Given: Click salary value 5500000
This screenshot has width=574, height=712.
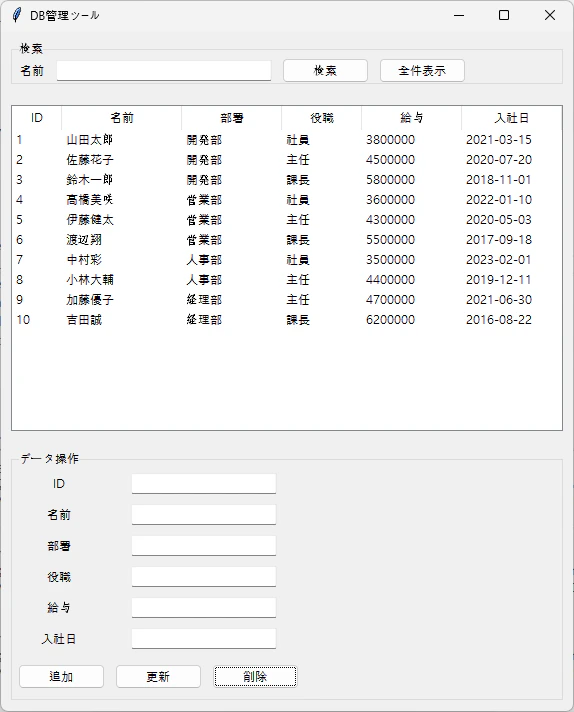Looking at the screenshot, I should coord(391,240).
